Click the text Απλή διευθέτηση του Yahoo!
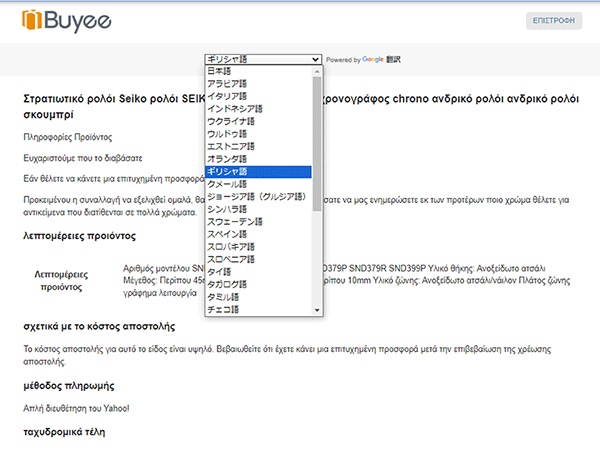Screen dimensions: 600x453 tap(77, 409)
